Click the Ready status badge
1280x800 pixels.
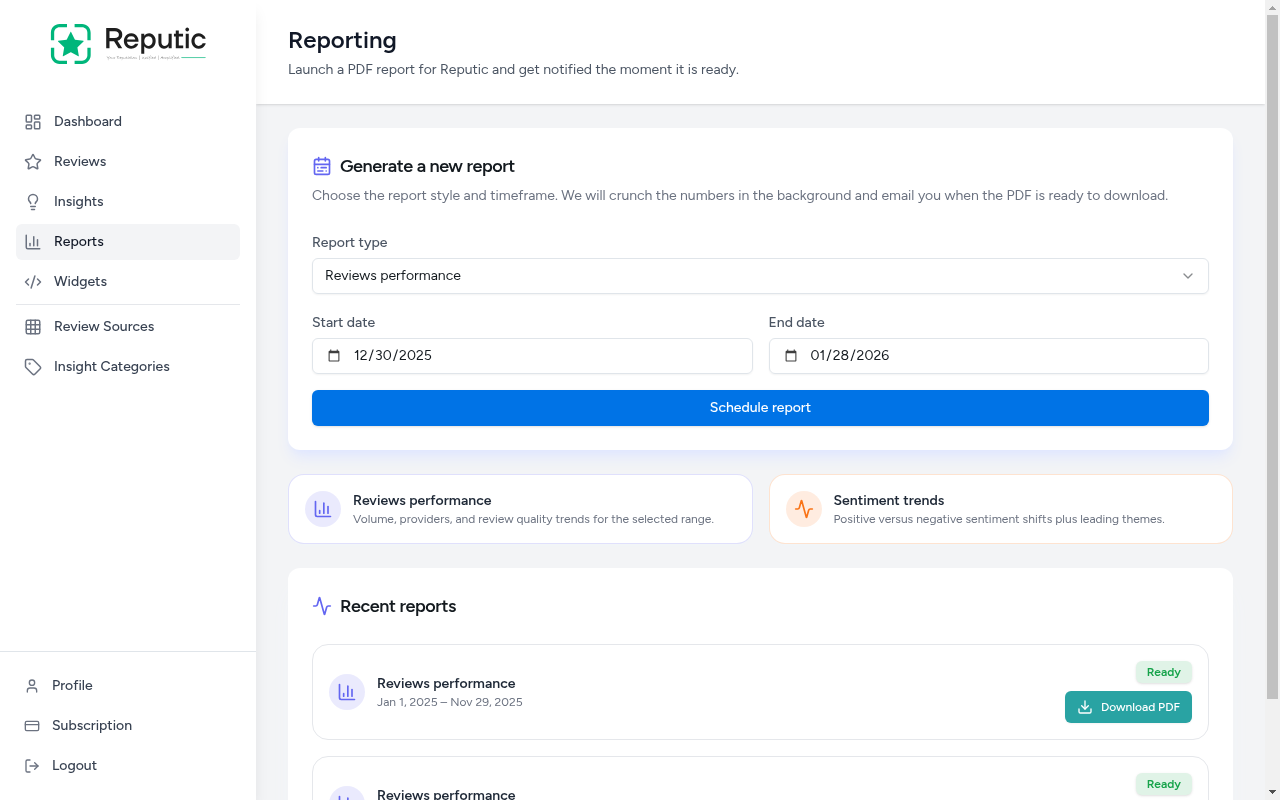tap(1163, 672)
